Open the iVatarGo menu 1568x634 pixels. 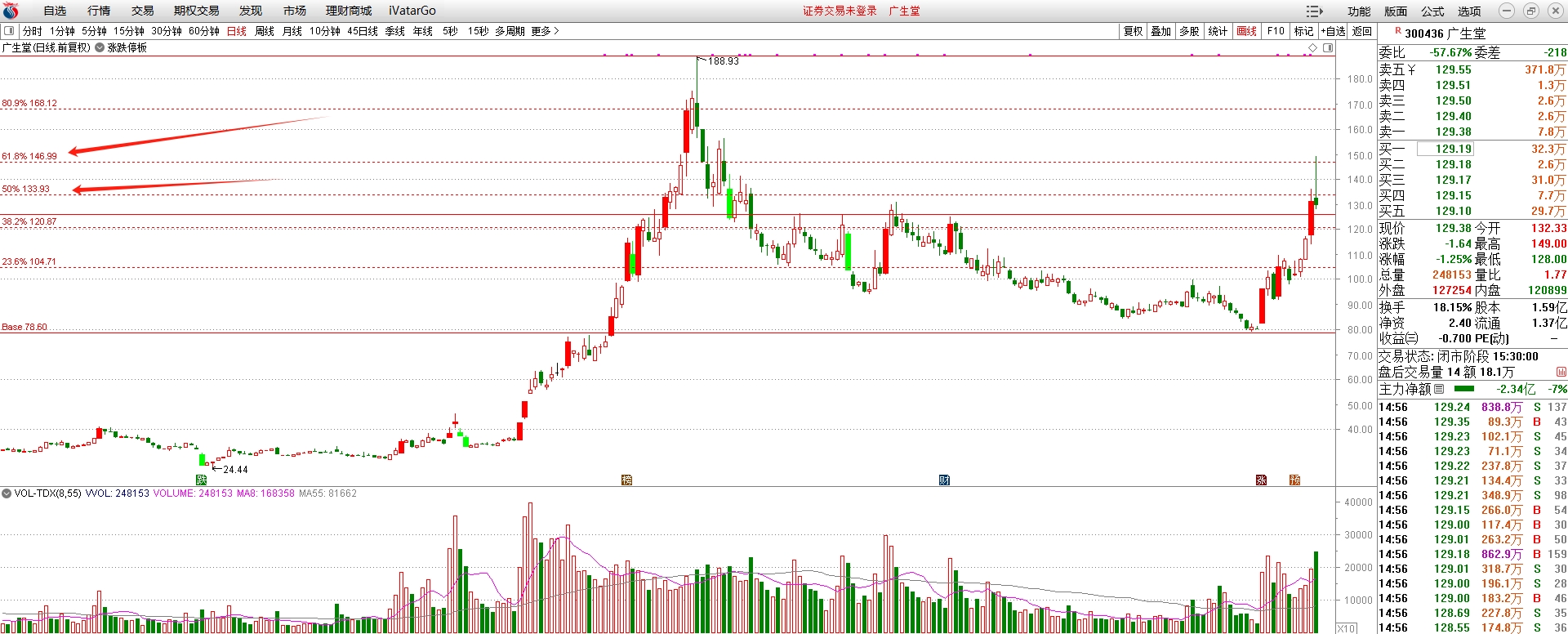click(412, 11)
